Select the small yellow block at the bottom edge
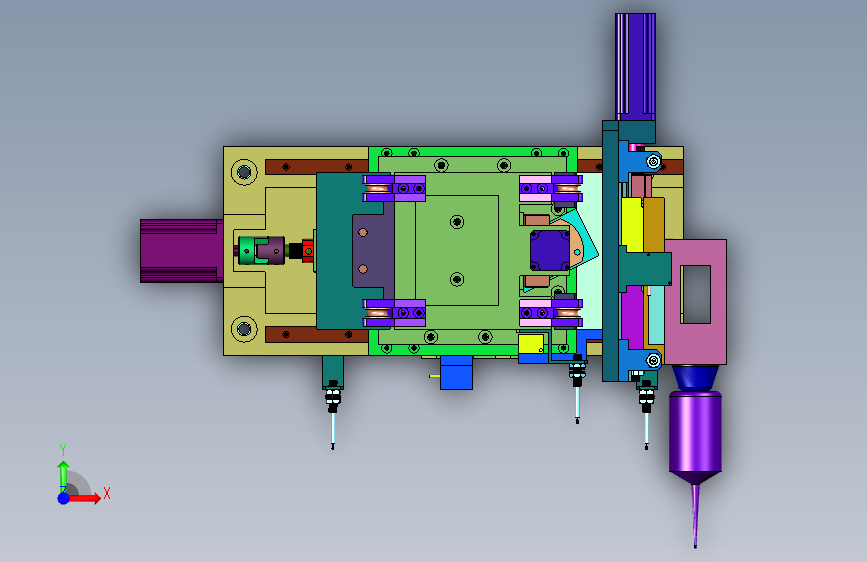The height and width of the screenshot is (562, 867). 531,344
